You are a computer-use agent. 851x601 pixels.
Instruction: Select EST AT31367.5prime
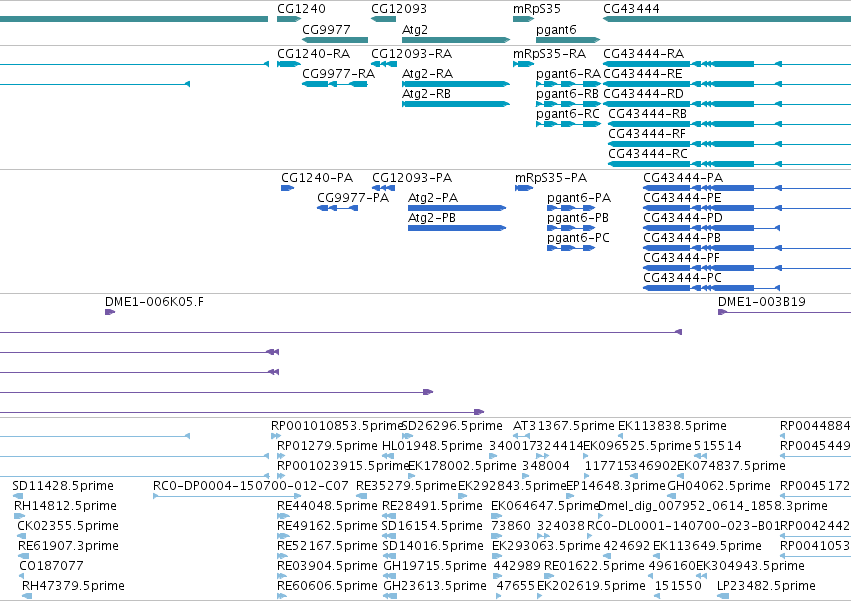point(564,426)
